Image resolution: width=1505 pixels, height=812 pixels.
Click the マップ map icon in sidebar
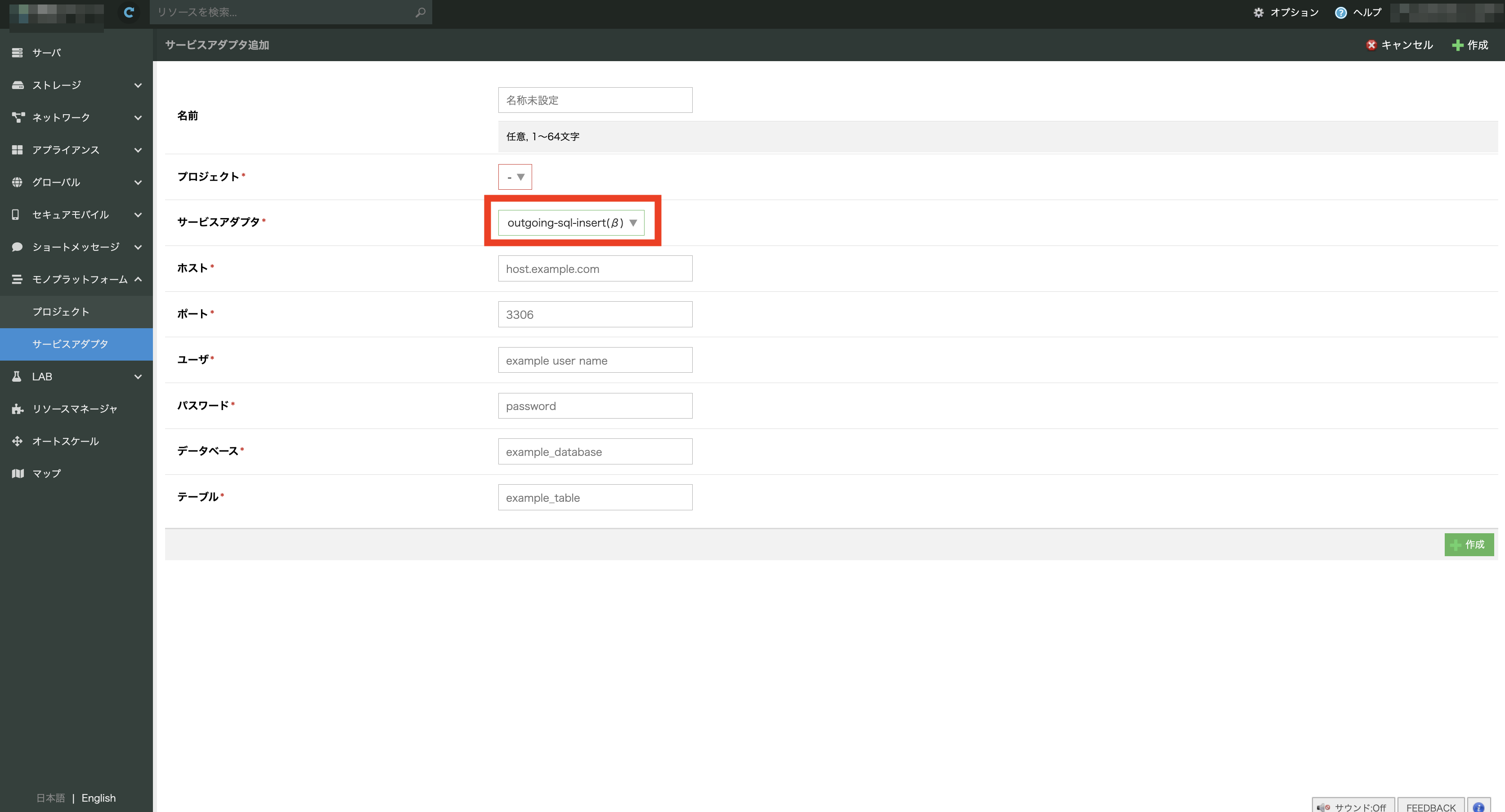[18, 473]
